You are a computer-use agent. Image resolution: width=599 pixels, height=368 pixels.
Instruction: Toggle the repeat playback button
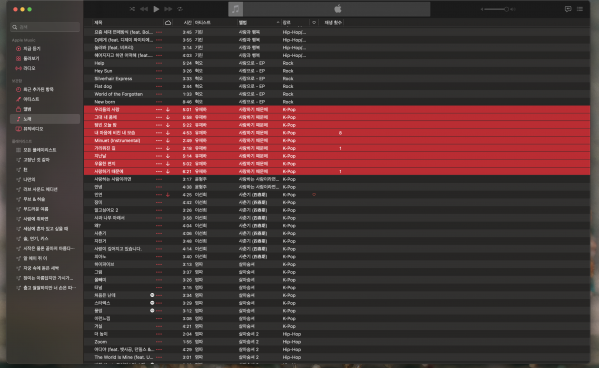click(180, 9)
